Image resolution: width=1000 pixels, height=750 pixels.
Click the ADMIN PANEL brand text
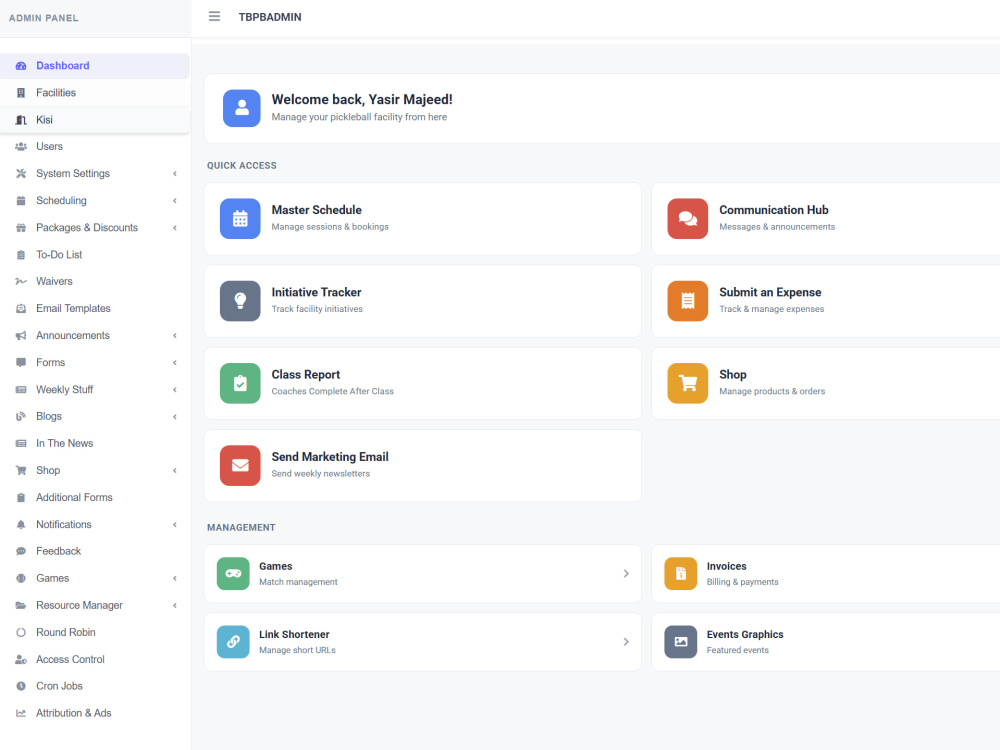click(43, 18)
